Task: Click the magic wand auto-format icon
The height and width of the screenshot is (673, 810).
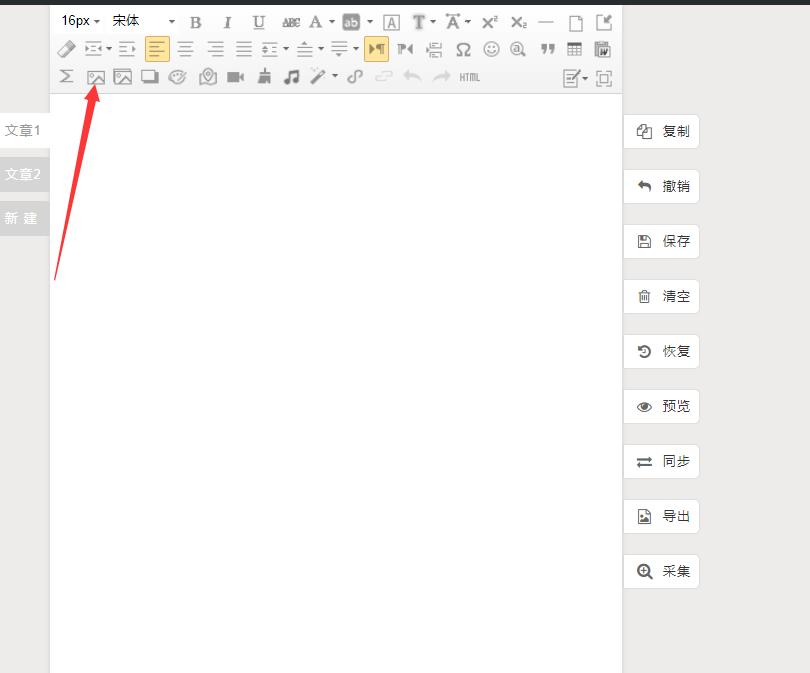Action: click(318, 76)
